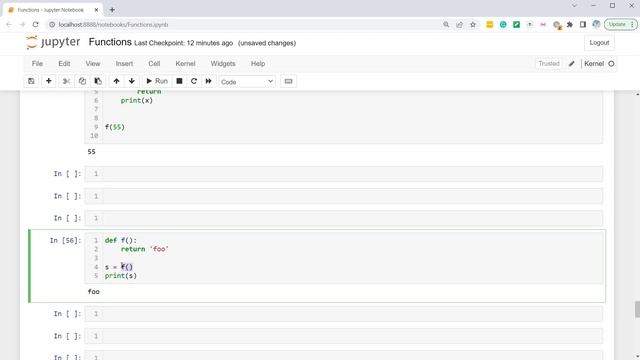Click the empty cell right below foo output

[344, 314]
